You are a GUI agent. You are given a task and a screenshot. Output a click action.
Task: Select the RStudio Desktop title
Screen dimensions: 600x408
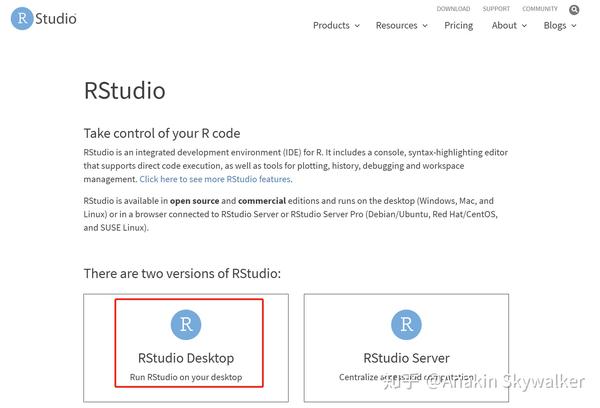pyautogui.click(x=186, y=358)
